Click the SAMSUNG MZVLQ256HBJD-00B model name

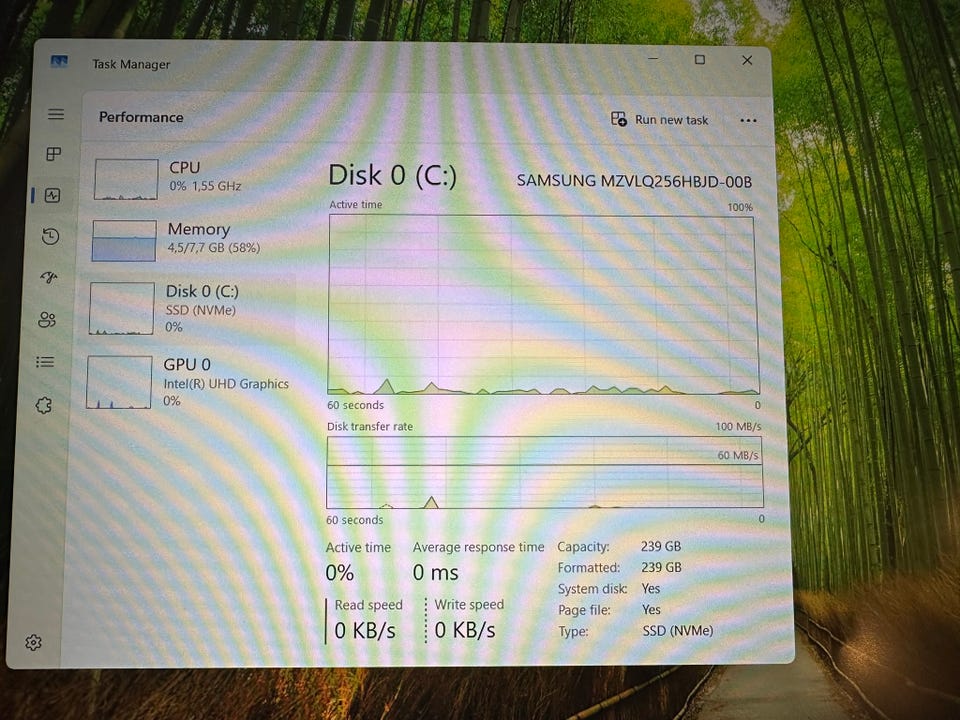pyautogui.click(x=634, y=181)
